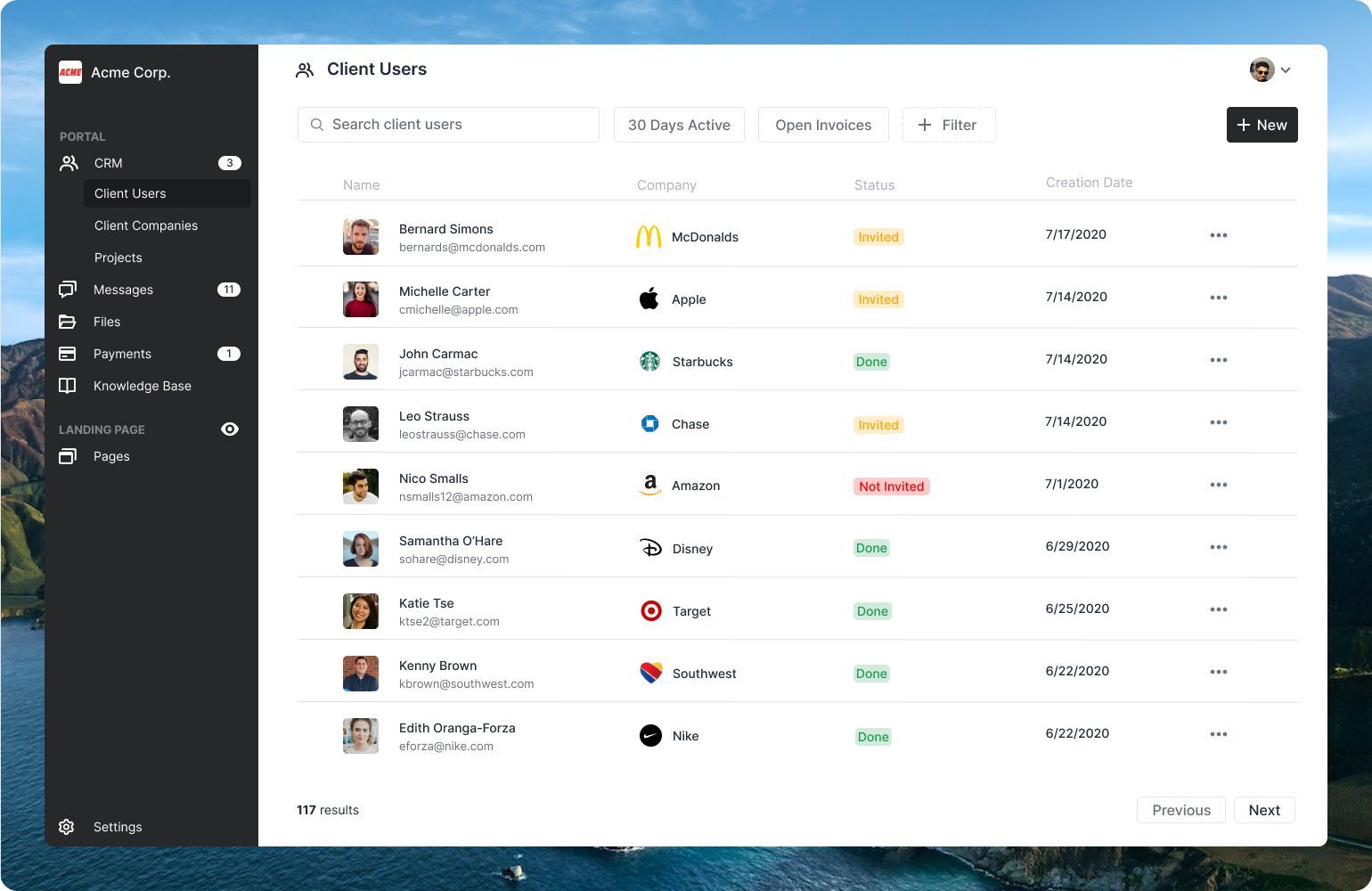The image size is (1372, 891).
Task: Toggle the Open Invoices filter
Action: pos(823,125)
